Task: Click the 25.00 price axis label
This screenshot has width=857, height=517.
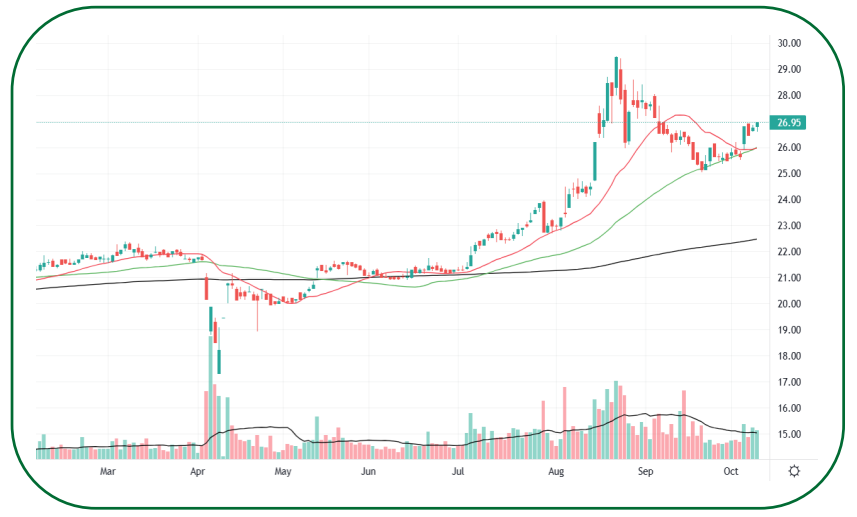Action: click(789, 174)
